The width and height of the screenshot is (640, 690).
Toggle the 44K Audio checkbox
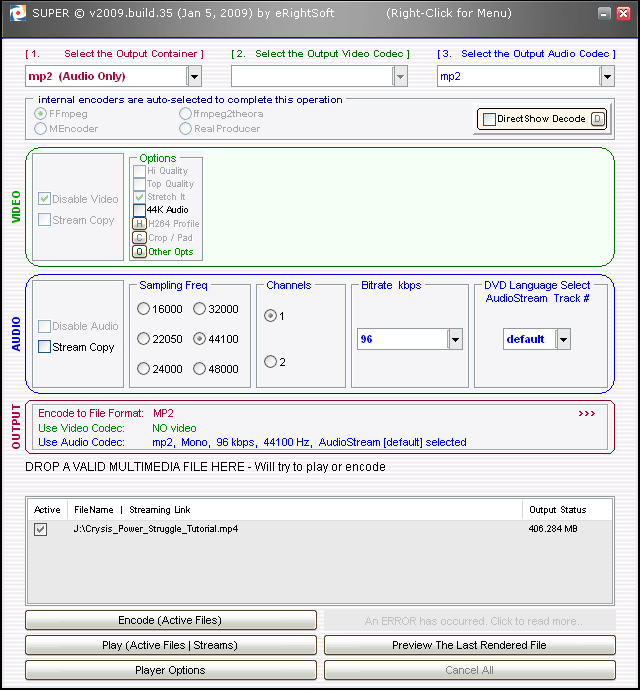(139, 210)
